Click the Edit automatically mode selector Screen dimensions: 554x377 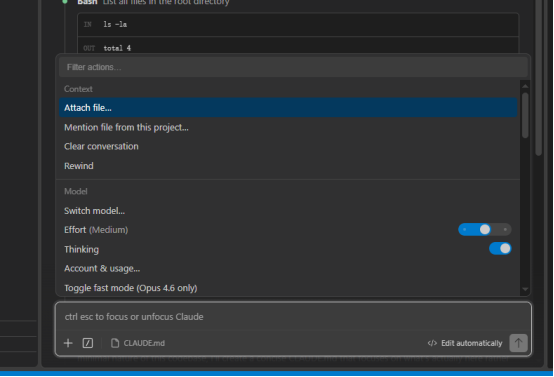[x=465, y=343]
